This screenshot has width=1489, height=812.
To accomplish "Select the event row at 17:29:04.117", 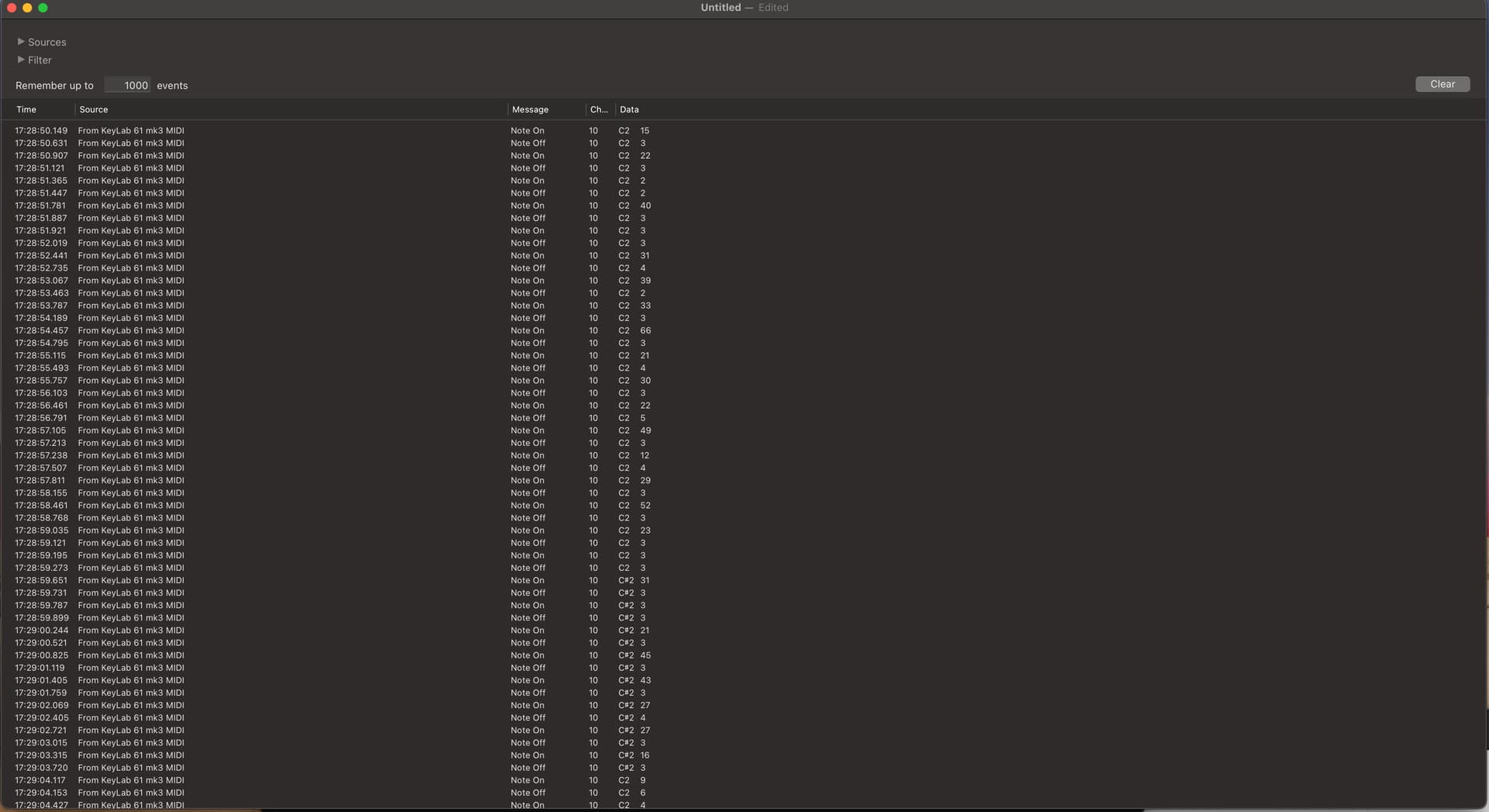I will [310, 780].
